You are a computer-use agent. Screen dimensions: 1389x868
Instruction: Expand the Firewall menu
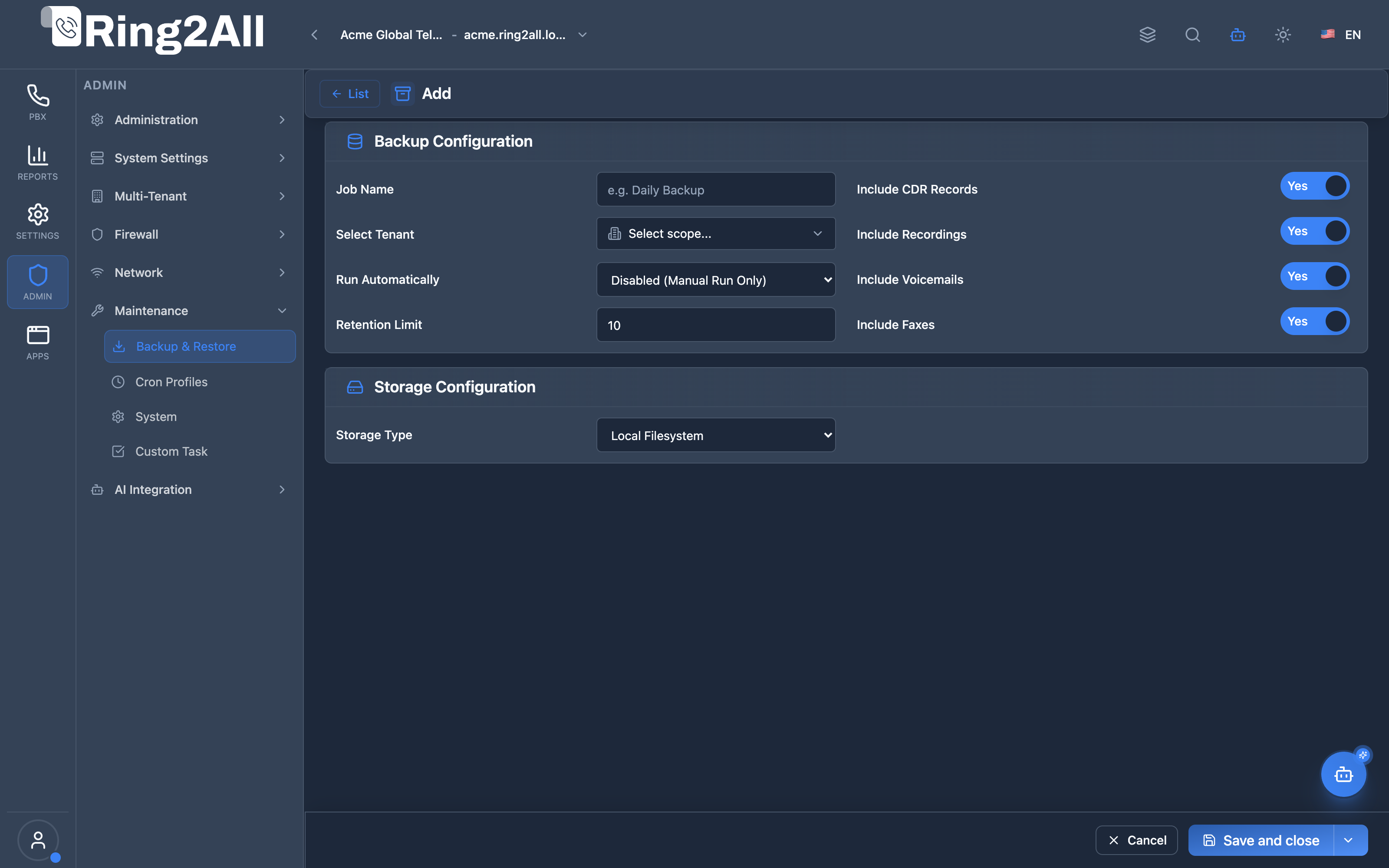click(x=188, y=234)
